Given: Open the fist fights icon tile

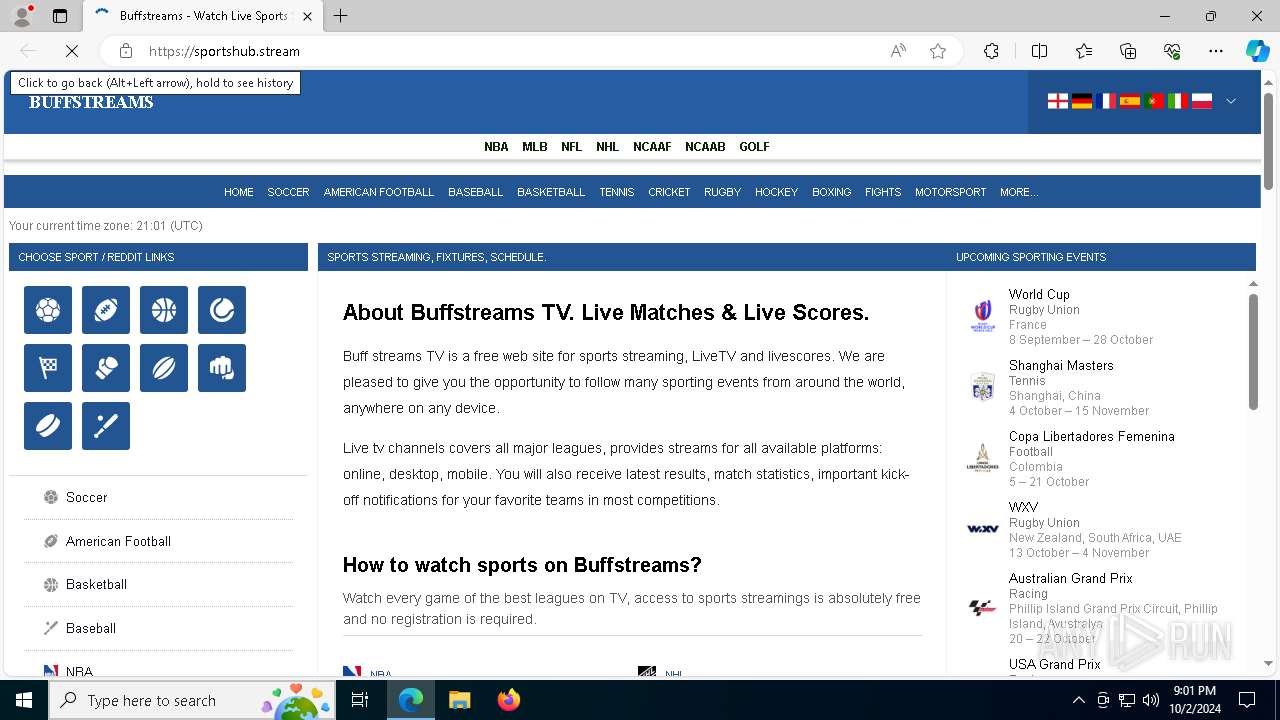Looking at the screenshot, I should (x=222, y=368).
